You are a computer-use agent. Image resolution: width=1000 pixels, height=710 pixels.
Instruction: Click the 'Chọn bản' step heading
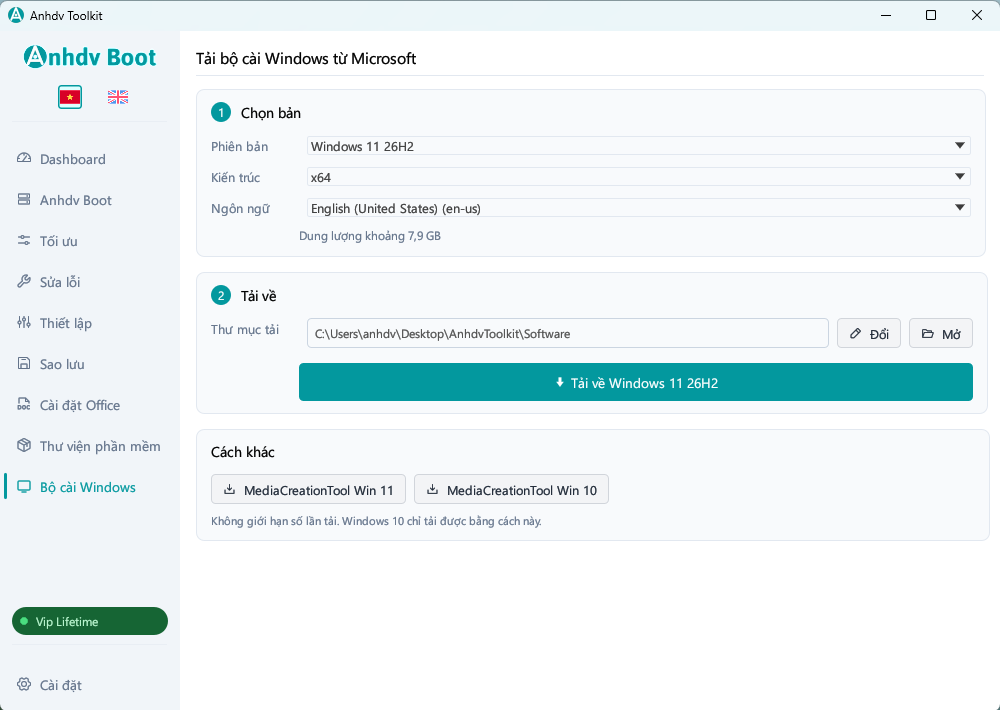coord(270,113)
